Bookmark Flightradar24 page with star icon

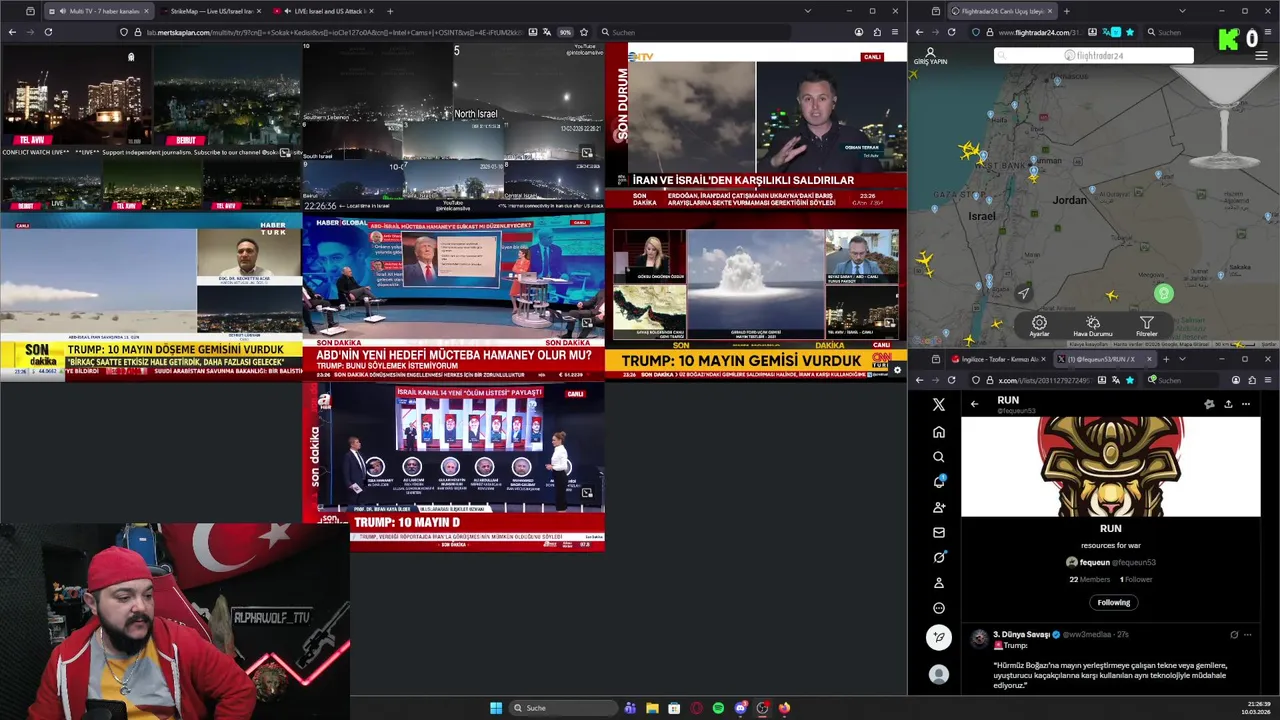tap(1129, 32)
